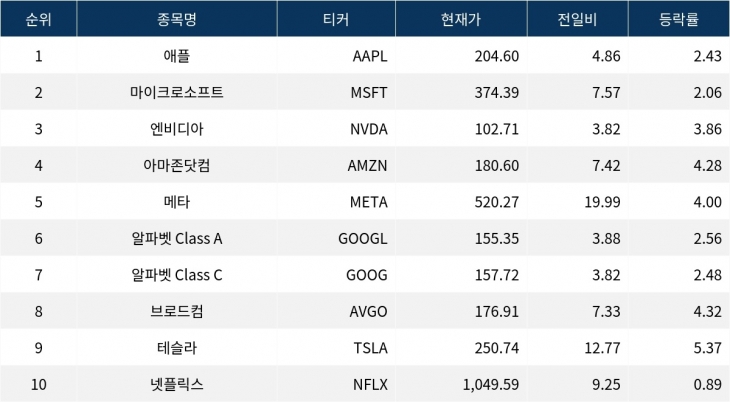The image size is (730, 402).
Task: Click the 아마존닷컴 stock name
Action: (176, 166)
